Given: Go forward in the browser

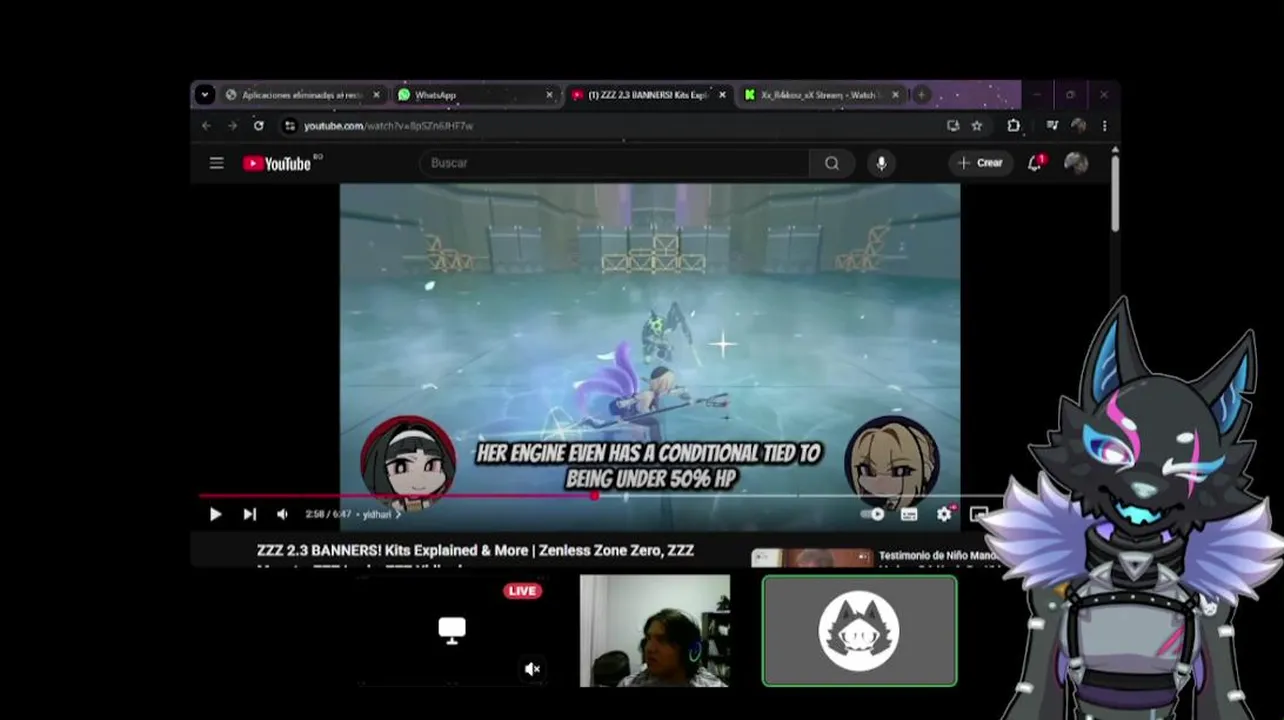Looking at the screenshot, I should tap(232, 126).
